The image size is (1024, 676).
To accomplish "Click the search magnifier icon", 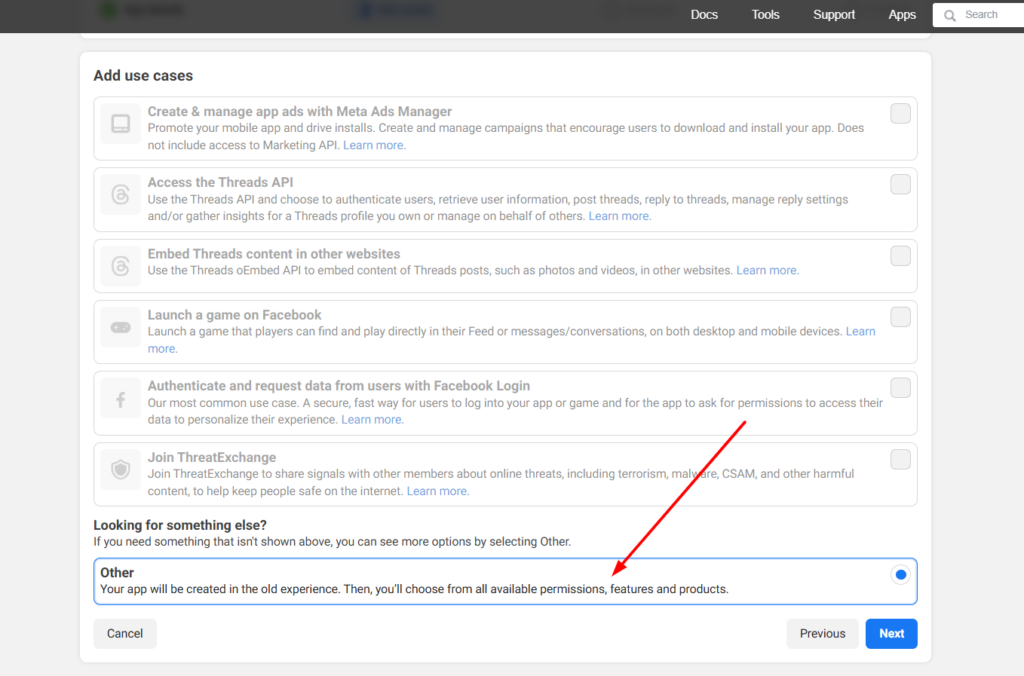I will [949, 15].
